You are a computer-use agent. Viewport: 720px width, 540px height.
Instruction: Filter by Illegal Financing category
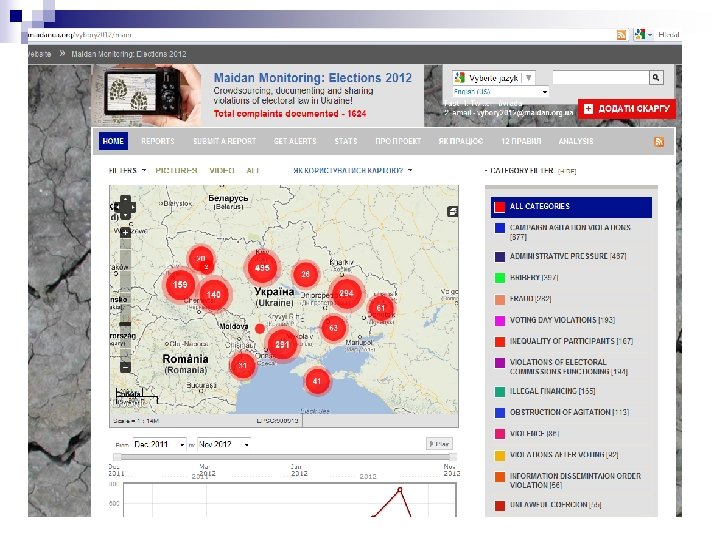tap(545, 391)
